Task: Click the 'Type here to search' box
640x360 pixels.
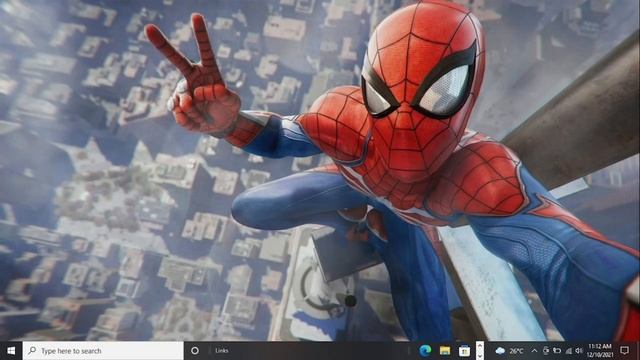Action: [103, 351]
